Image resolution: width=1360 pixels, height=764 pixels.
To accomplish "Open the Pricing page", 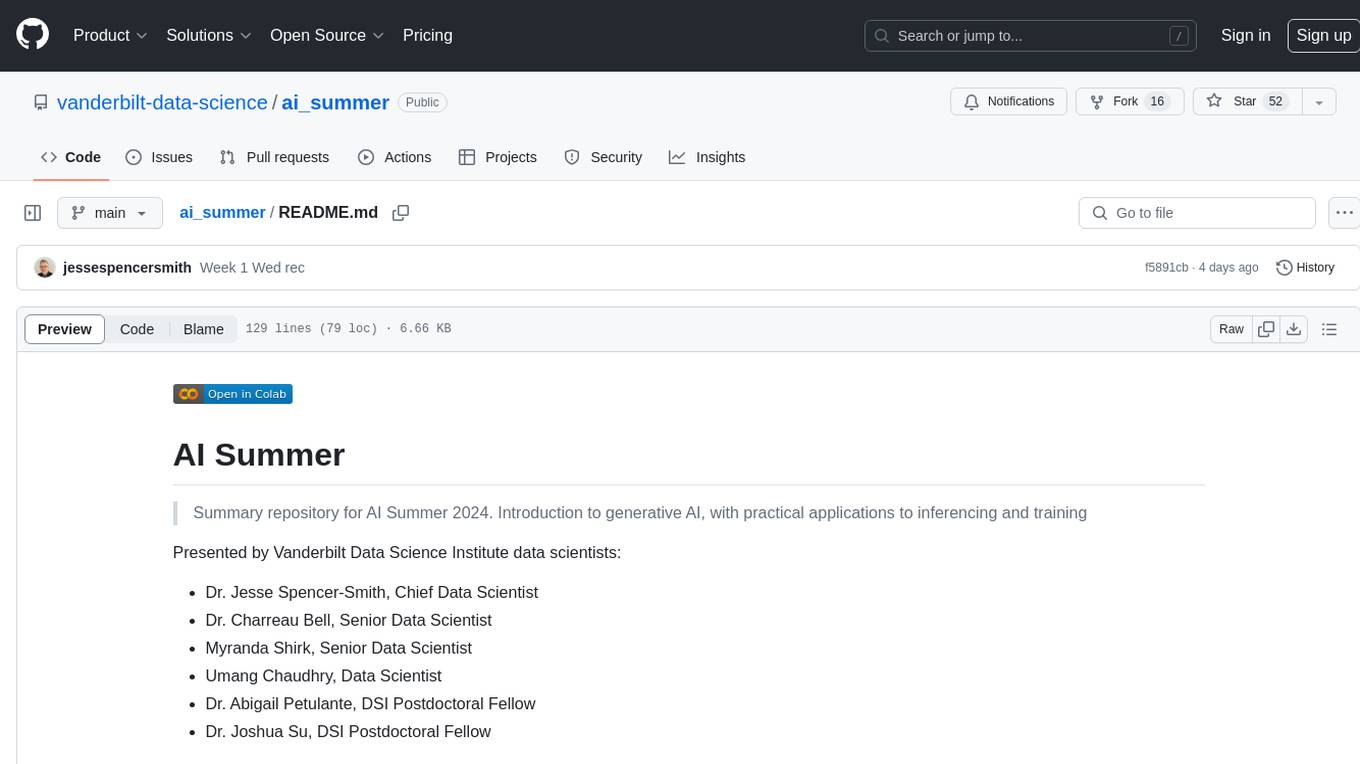I will pyautogui.click(x=427, y=35).
